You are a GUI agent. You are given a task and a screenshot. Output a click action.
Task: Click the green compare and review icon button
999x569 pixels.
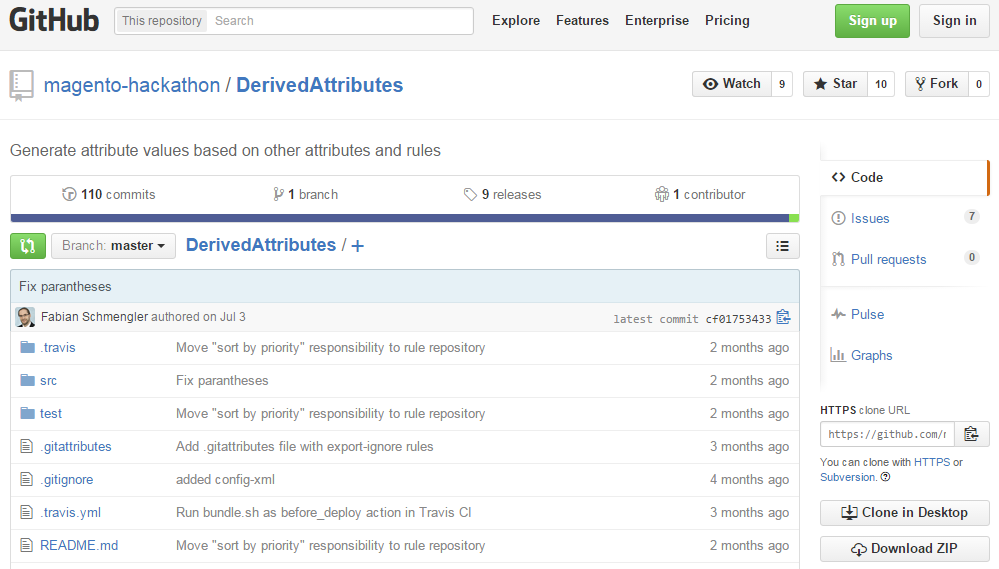tap(28, 246)
